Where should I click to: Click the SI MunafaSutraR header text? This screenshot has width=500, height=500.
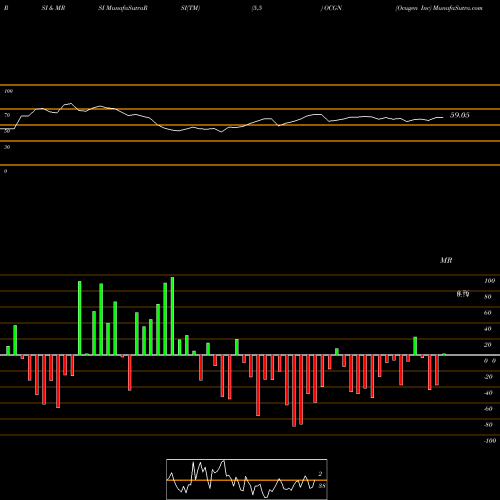coord(123,8)
